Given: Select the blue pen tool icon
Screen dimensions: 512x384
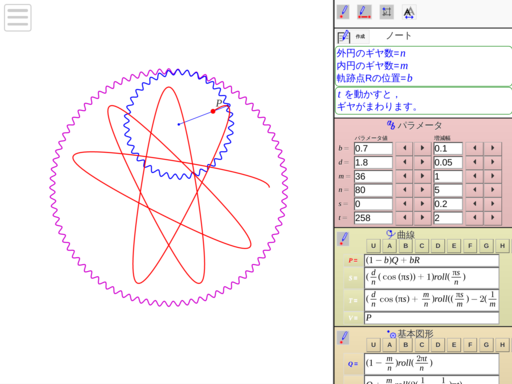Looking at the screenshot, I should coord(343,12).
